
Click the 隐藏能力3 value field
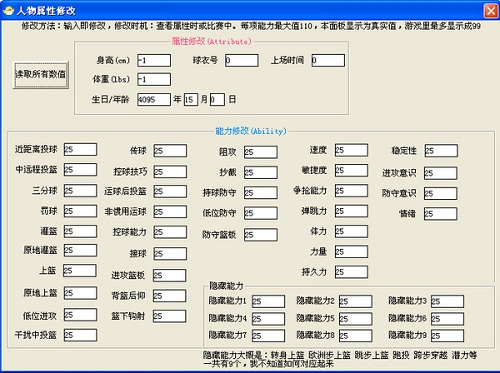pyautogui.click(x=447, y=301)
